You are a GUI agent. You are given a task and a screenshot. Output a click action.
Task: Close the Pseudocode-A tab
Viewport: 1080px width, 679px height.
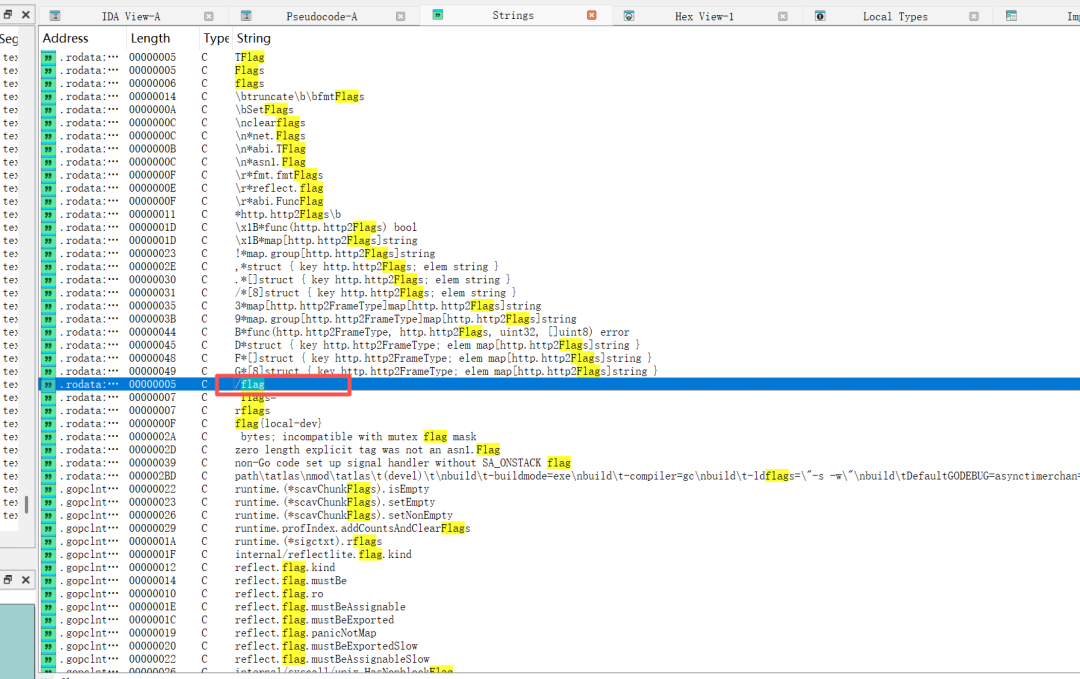click(x=400, y=17)
